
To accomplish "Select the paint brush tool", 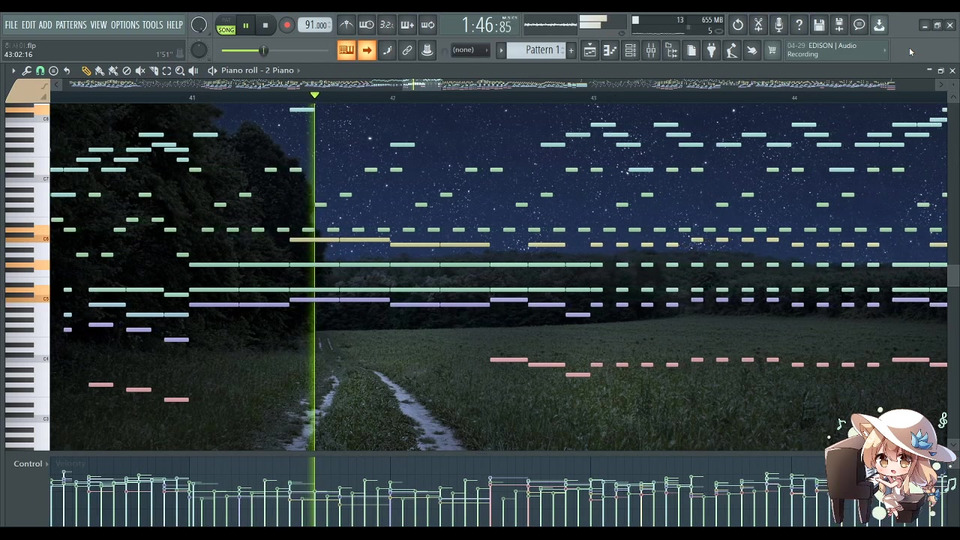I will tap(99, 71).
